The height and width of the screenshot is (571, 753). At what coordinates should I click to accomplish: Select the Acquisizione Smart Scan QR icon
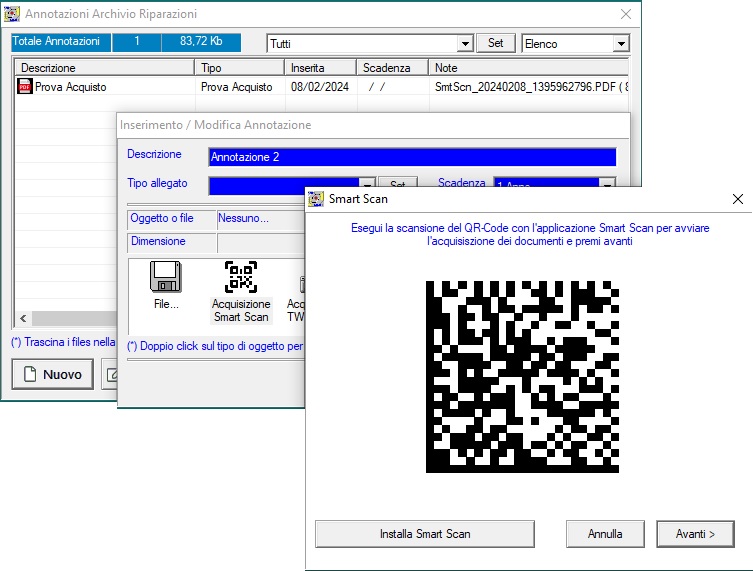(x=241, y=277)
